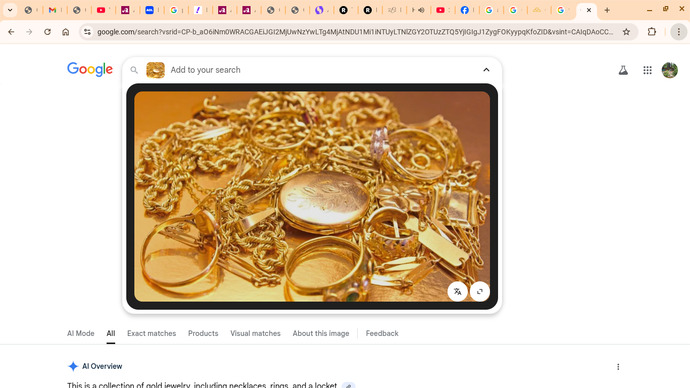The width and height of the screenshot is (690, 388).
Task: Reload the current page
Action: point(47,32)
